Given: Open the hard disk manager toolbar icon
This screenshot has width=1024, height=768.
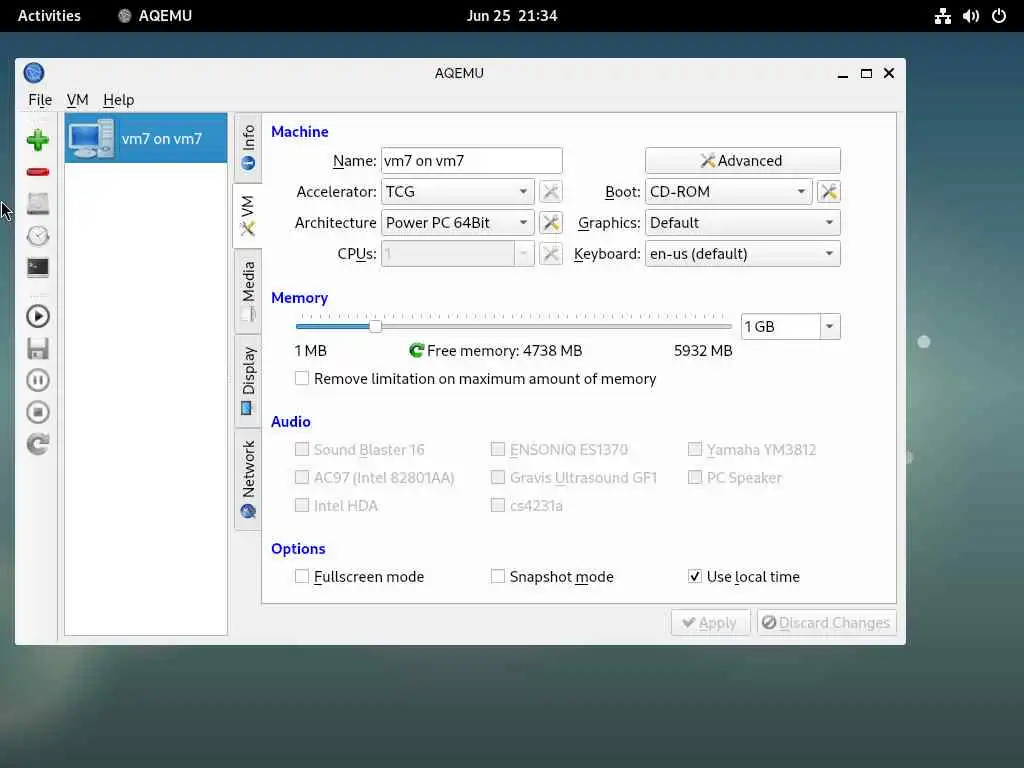Looking at the screenshot, I should click(38, 204).
